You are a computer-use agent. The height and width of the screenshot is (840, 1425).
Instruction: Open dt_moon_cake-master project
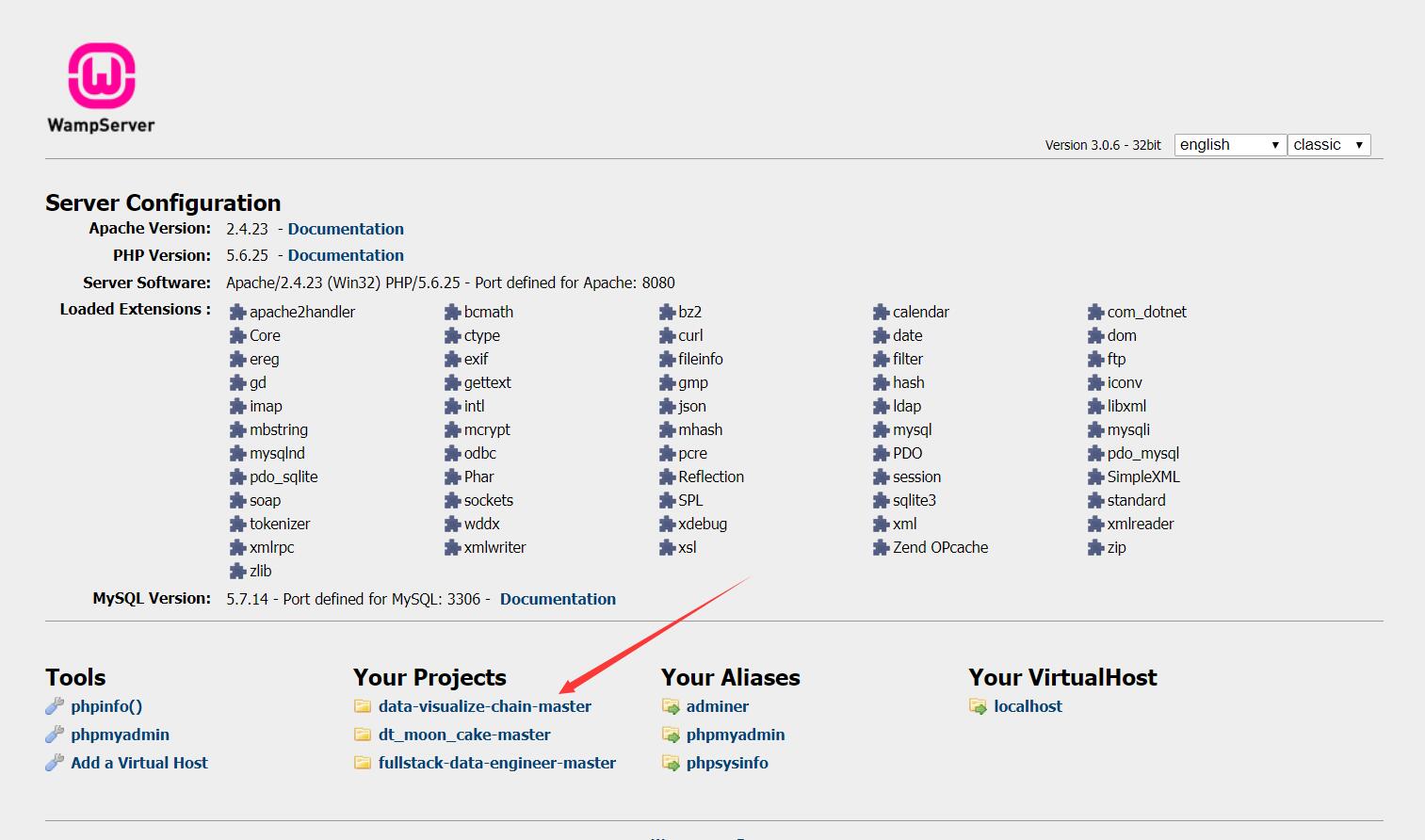464,735
